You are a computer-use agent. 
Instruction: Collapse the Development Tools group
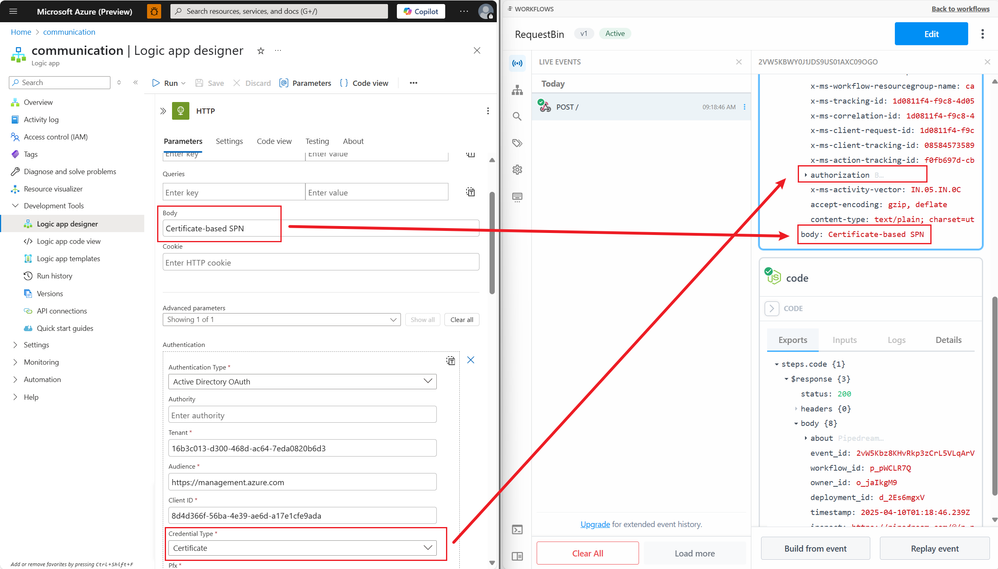pyautogui.click(x=15, y=206)
